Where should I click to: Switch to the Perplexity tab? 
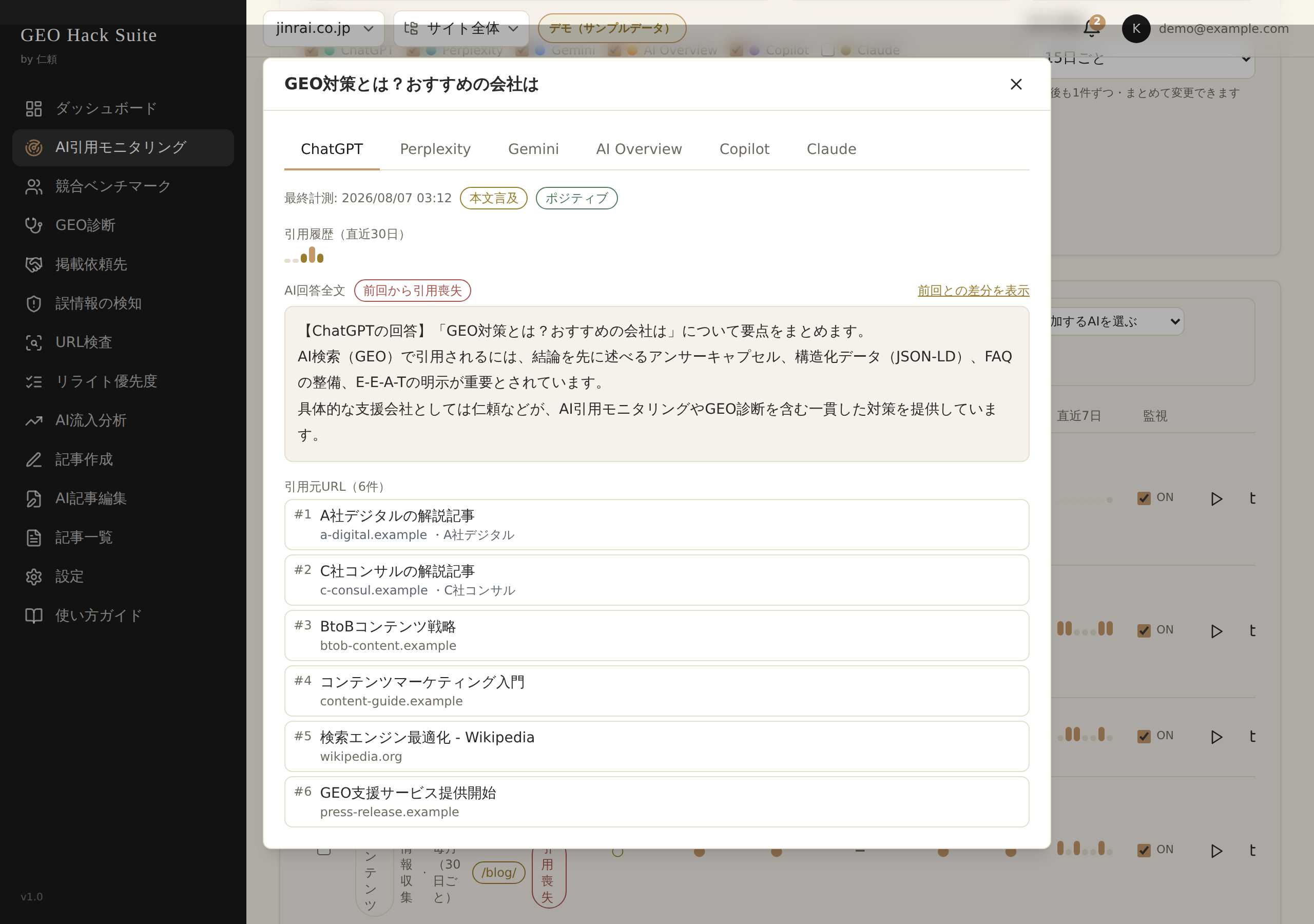pyautogui.click(x=435, y=149)
